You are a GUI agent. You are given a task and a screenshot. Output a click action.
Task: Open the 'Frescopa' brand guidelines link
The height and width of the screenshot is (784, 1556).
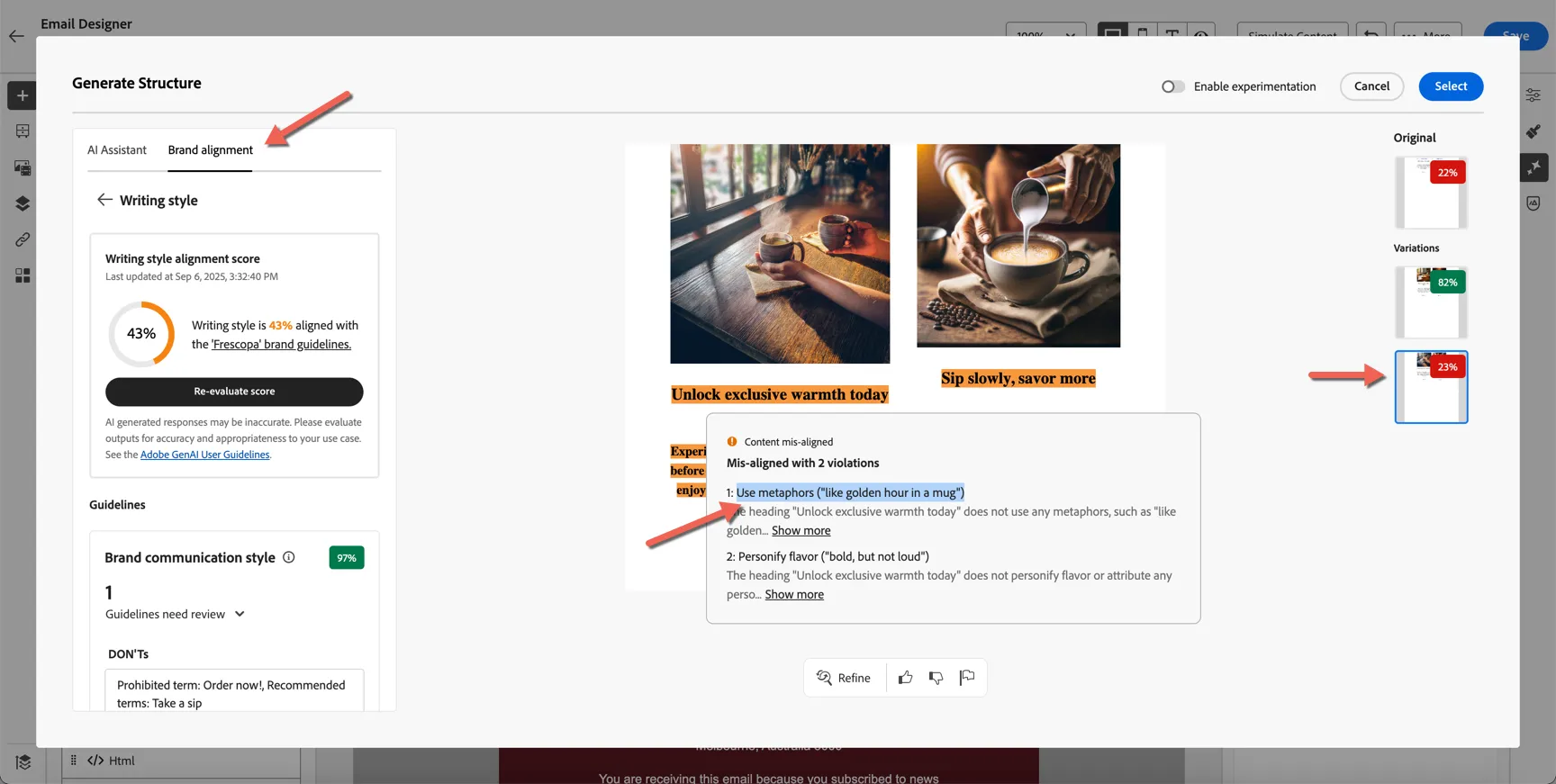point(281,344)
